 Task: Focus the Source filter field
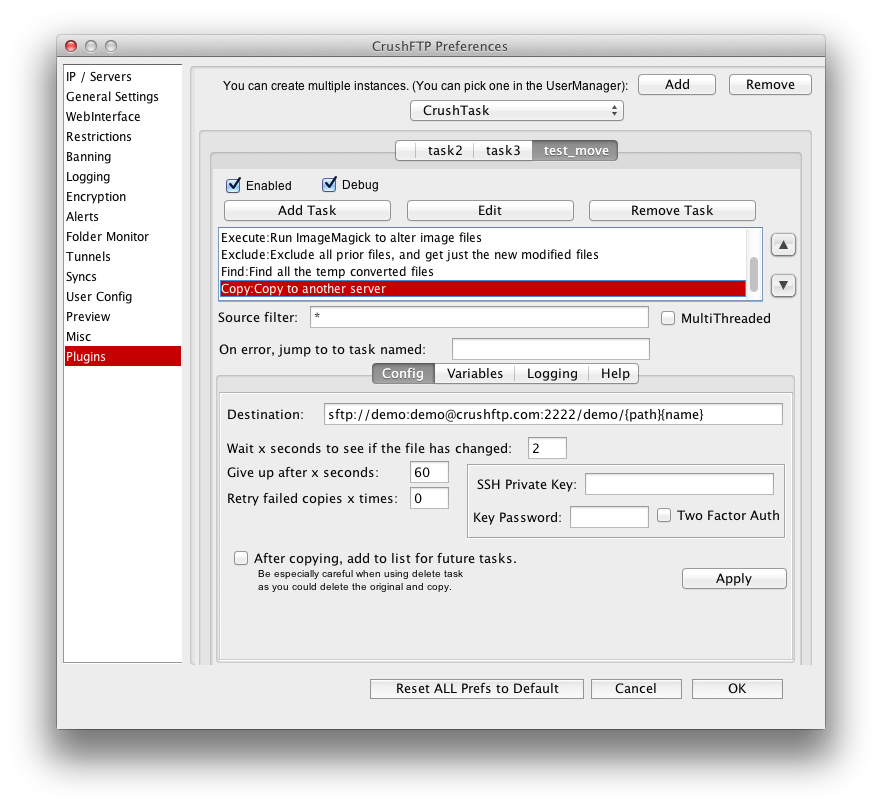pos(479,317)
